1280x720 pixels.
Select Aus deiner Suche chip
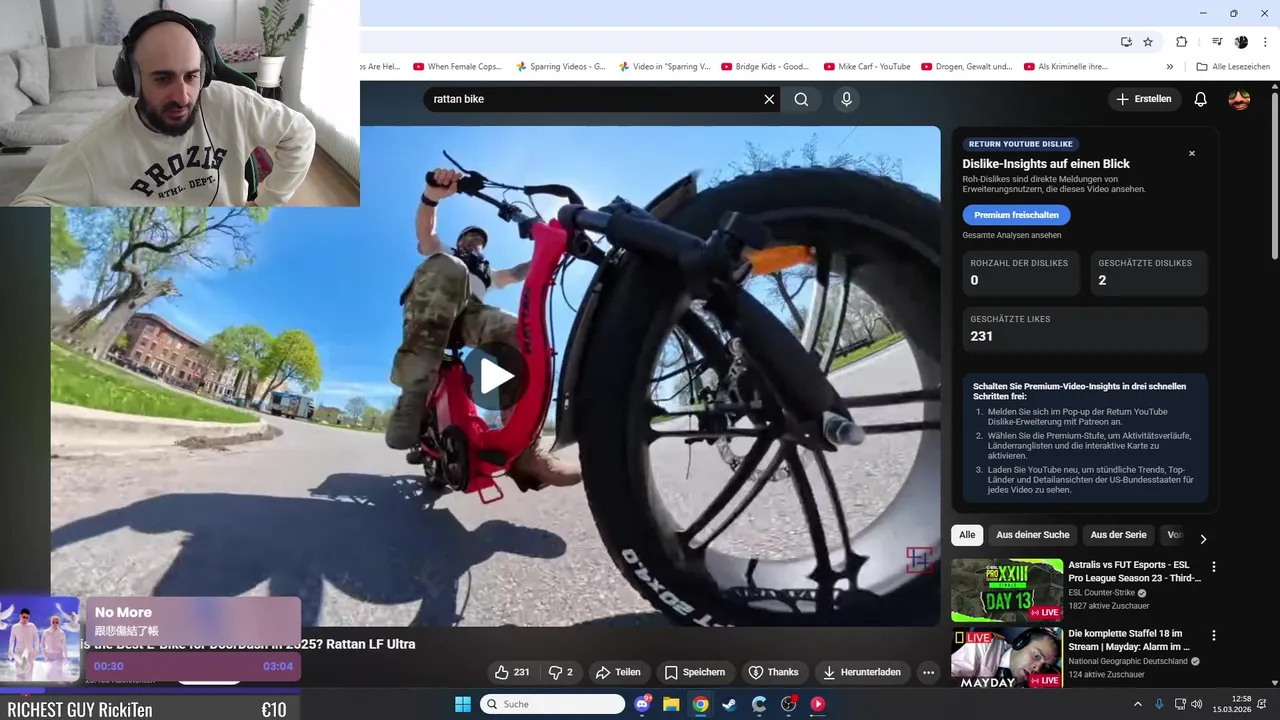(x=1033, y=535)
